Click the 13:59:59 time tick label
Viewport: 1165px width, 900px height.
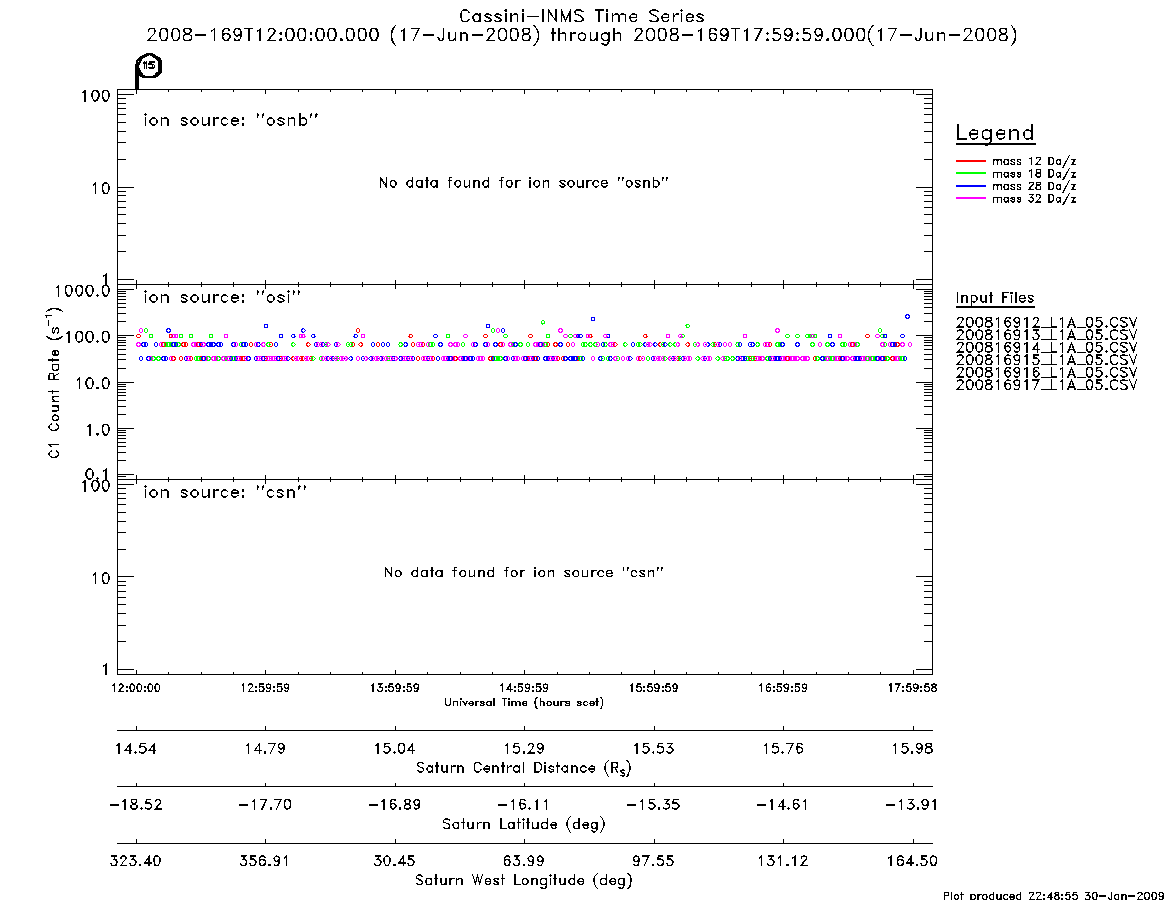395,688
